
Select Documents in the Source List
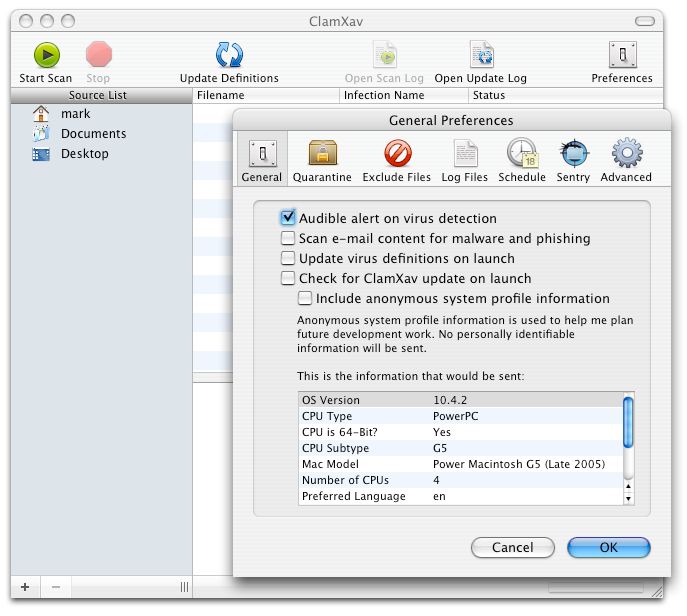93,134
